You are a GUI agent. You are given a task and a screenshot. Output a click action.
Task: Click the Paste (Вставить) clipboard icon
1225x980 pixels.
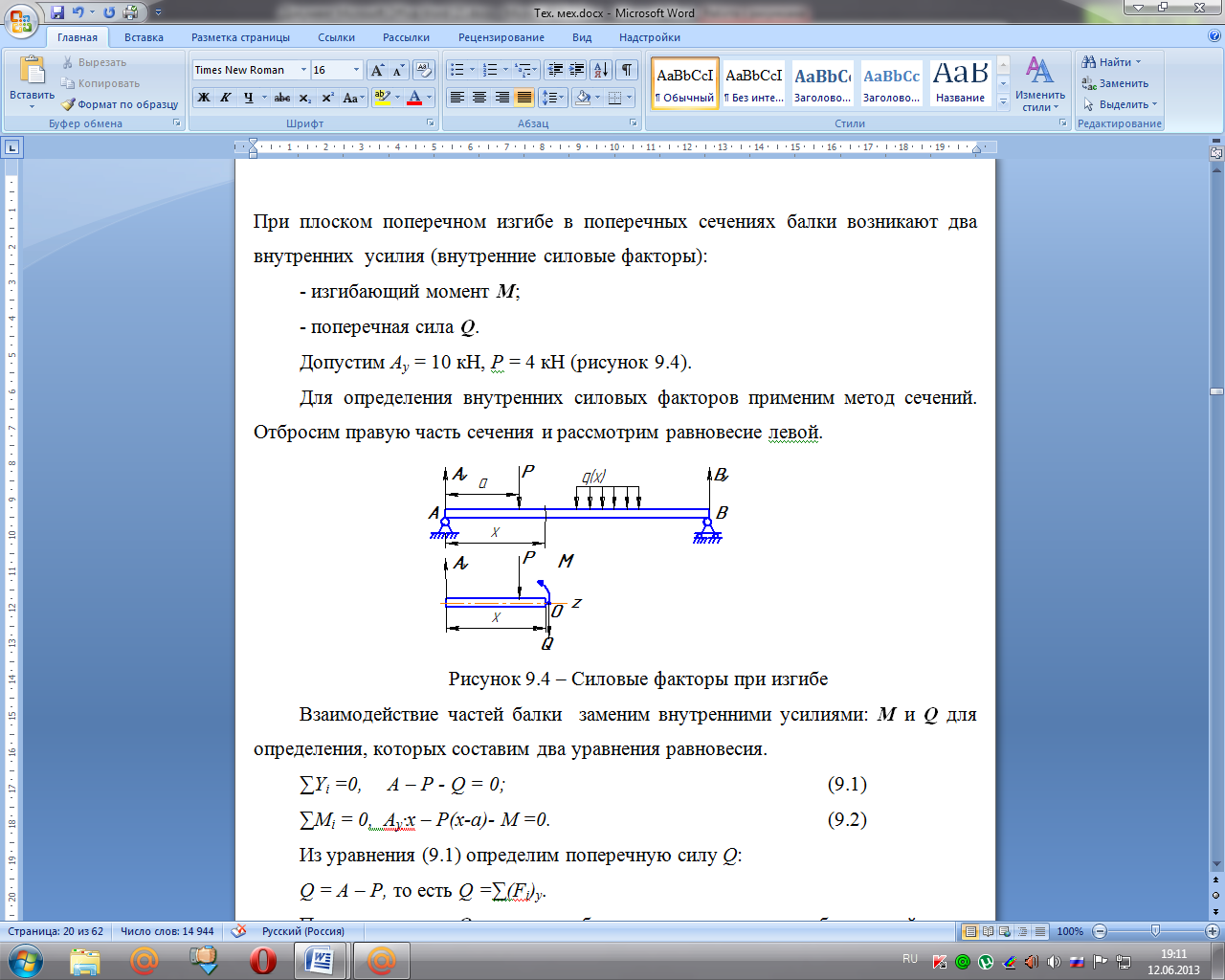(32, 70)
